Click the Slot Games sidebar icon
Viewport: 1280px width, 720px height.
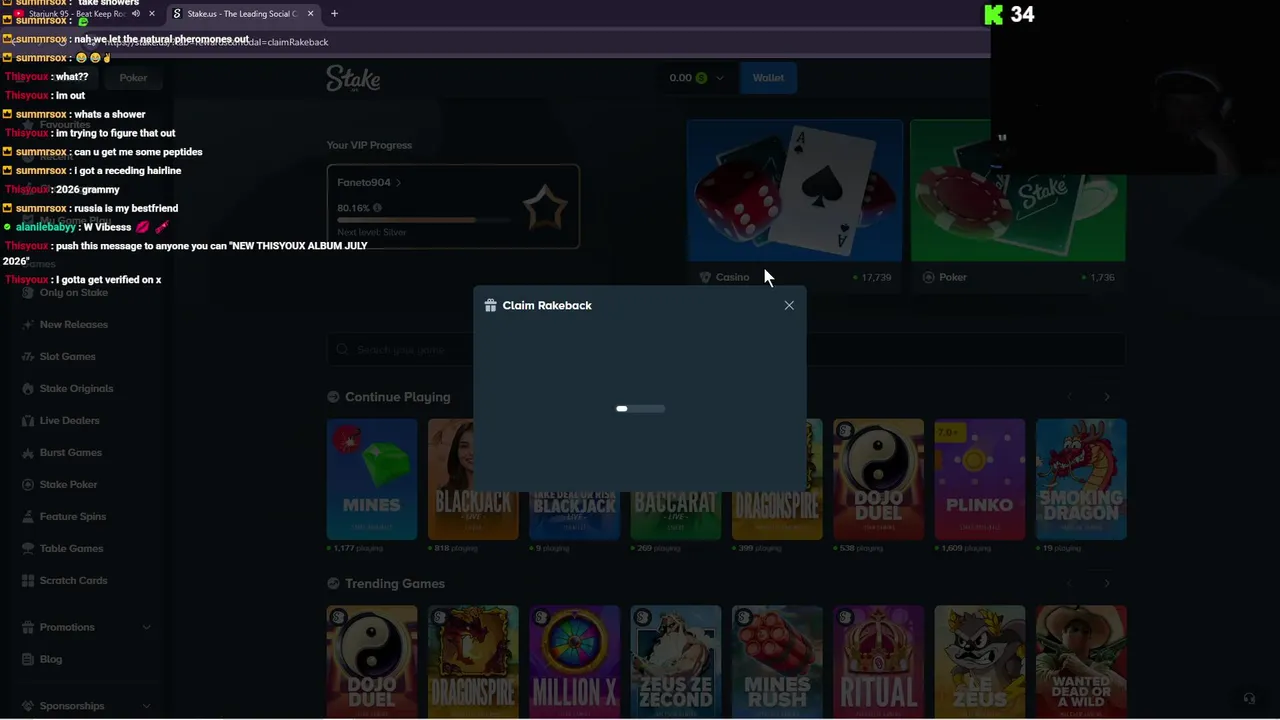tap(29, 356)
